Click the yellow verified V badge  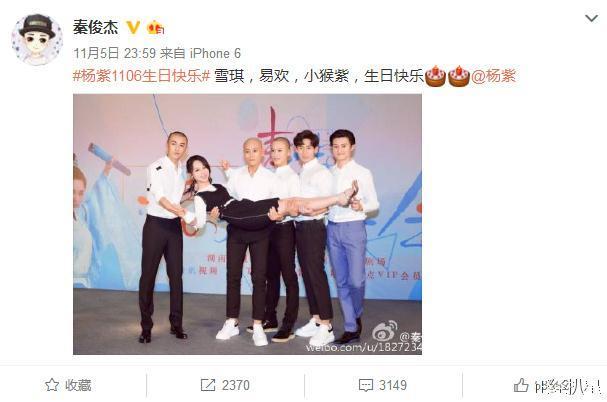click(x=133, y=27)
